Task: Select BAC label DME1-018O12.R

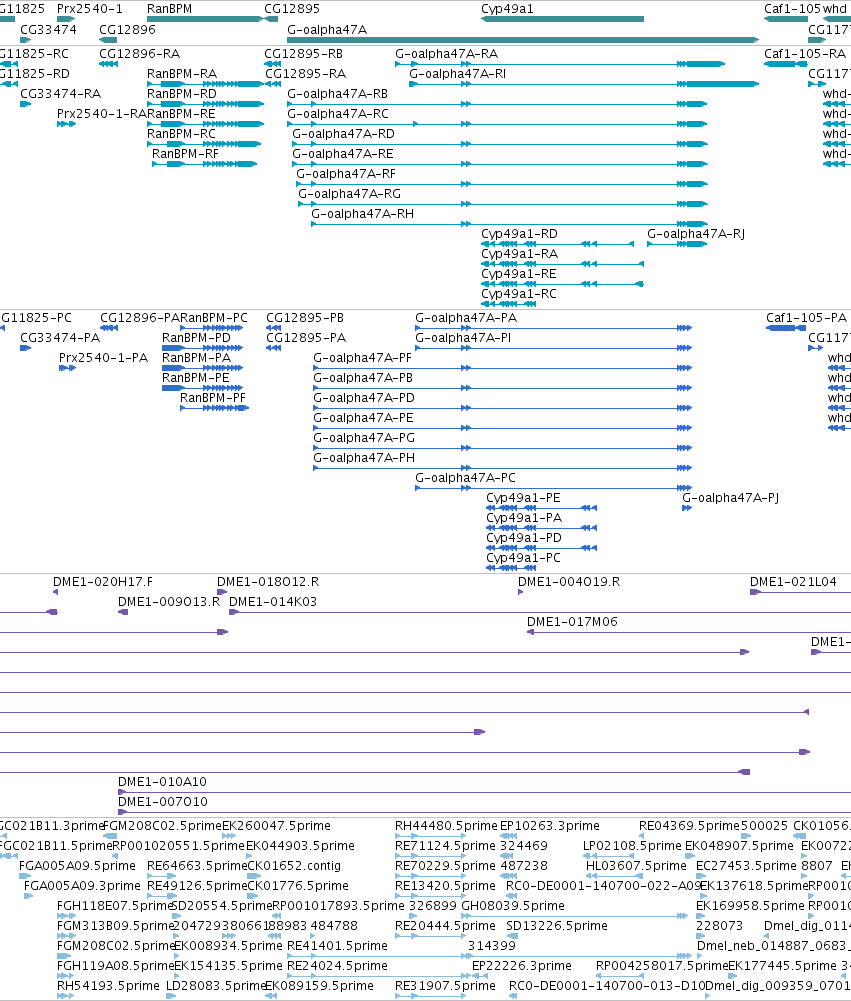Action: (x=268, y=582)
